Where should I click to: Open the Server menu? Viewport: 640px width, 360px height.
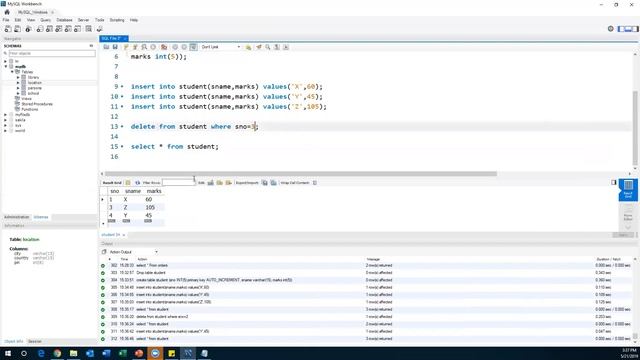83,20
